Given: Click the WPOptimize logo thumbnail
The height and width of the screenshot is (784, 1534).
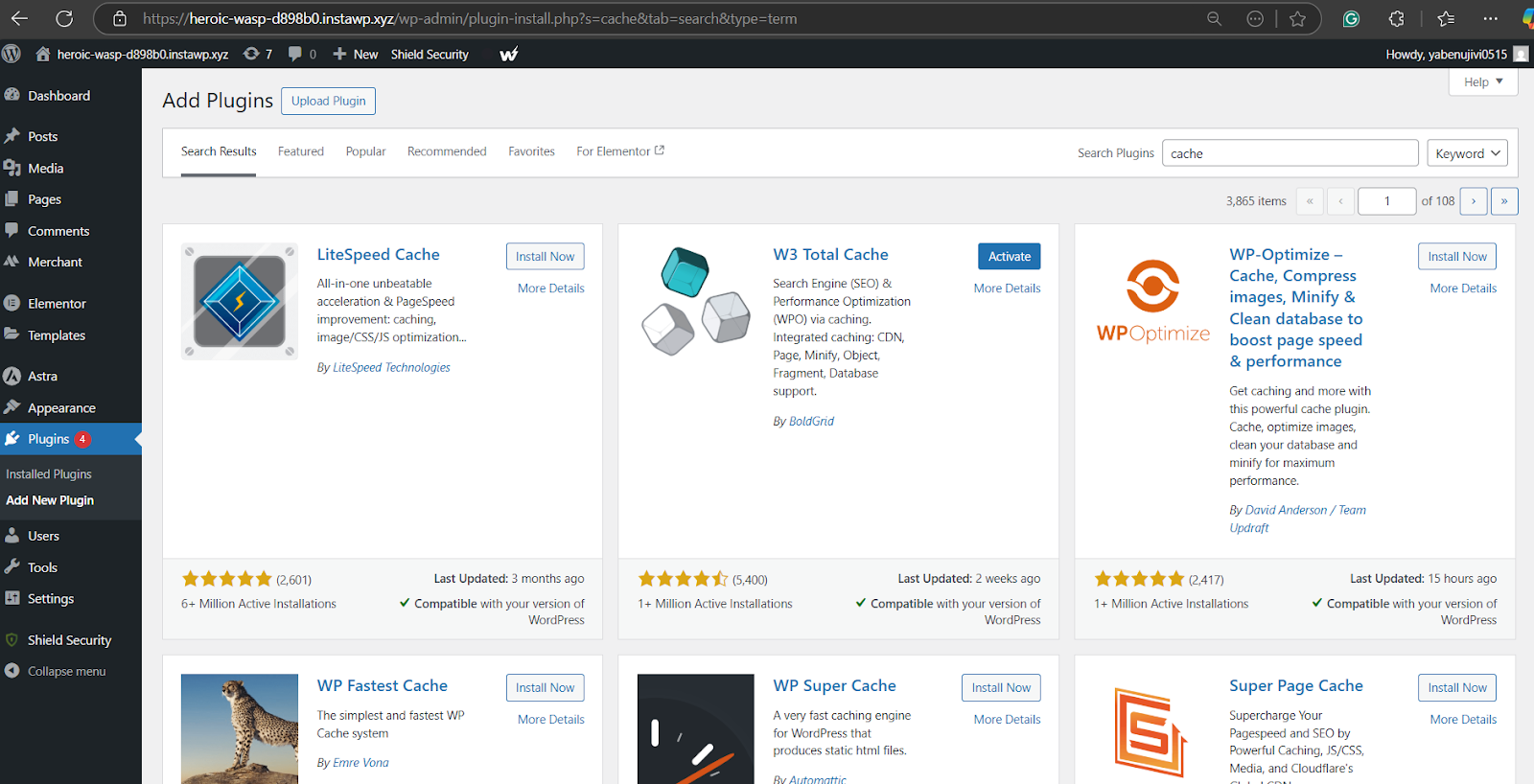Looking at the screenshot, I should click(1152, 301).
